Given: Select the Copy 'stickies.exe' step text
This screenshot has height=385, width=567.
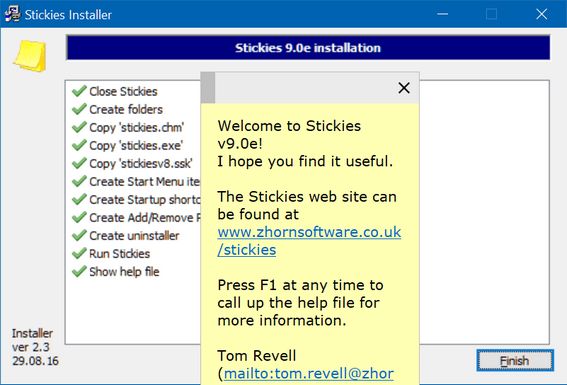Looking at the screenshot, I should (136, 146).
